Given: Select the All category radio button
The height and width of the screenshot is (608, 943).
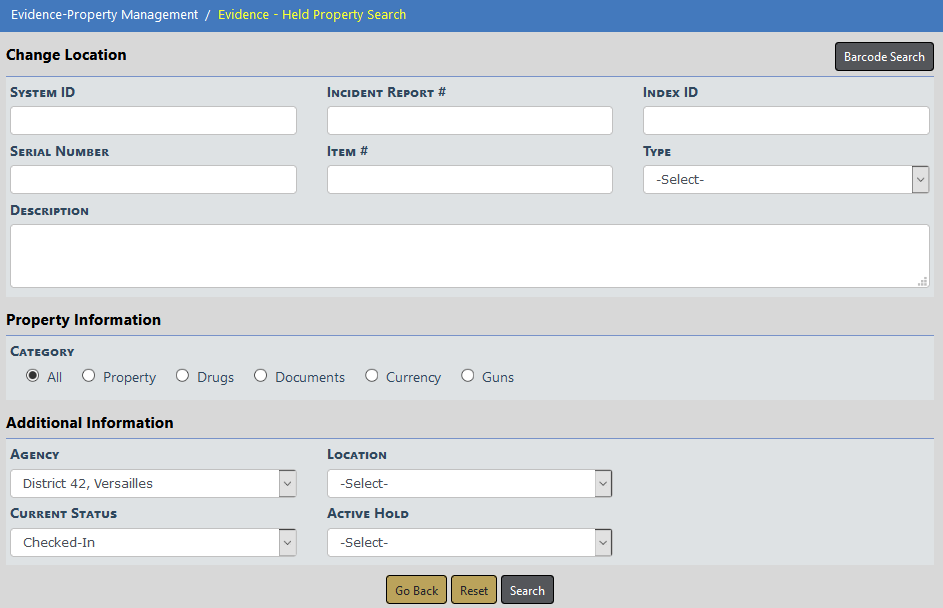Looking at the screenshot, I should click(x=33, y=376).
